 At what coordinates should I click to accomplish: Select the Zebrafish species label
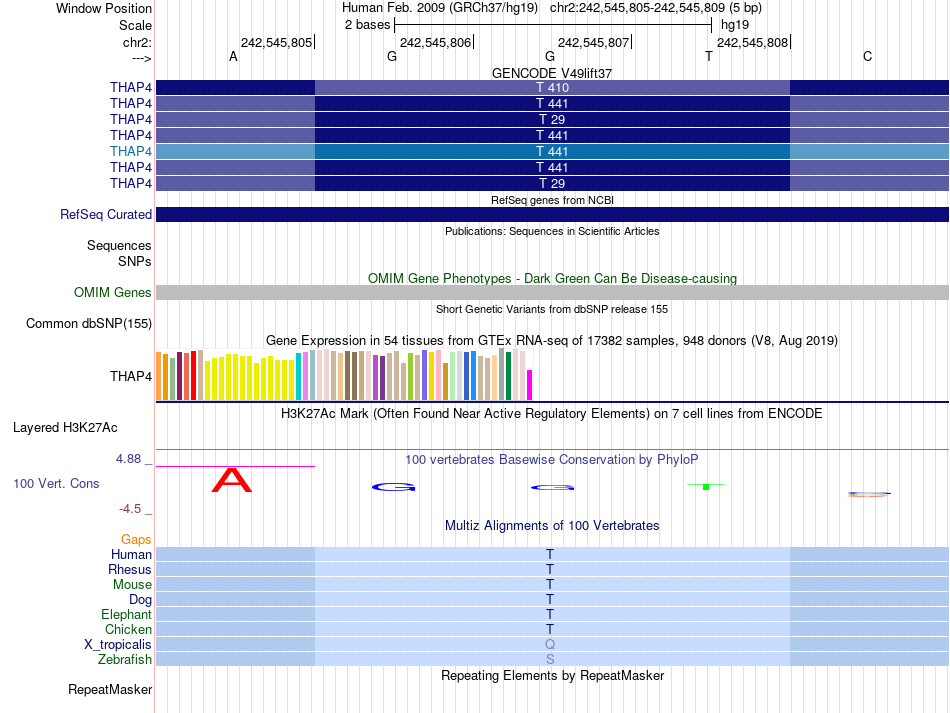click(125, 659)
